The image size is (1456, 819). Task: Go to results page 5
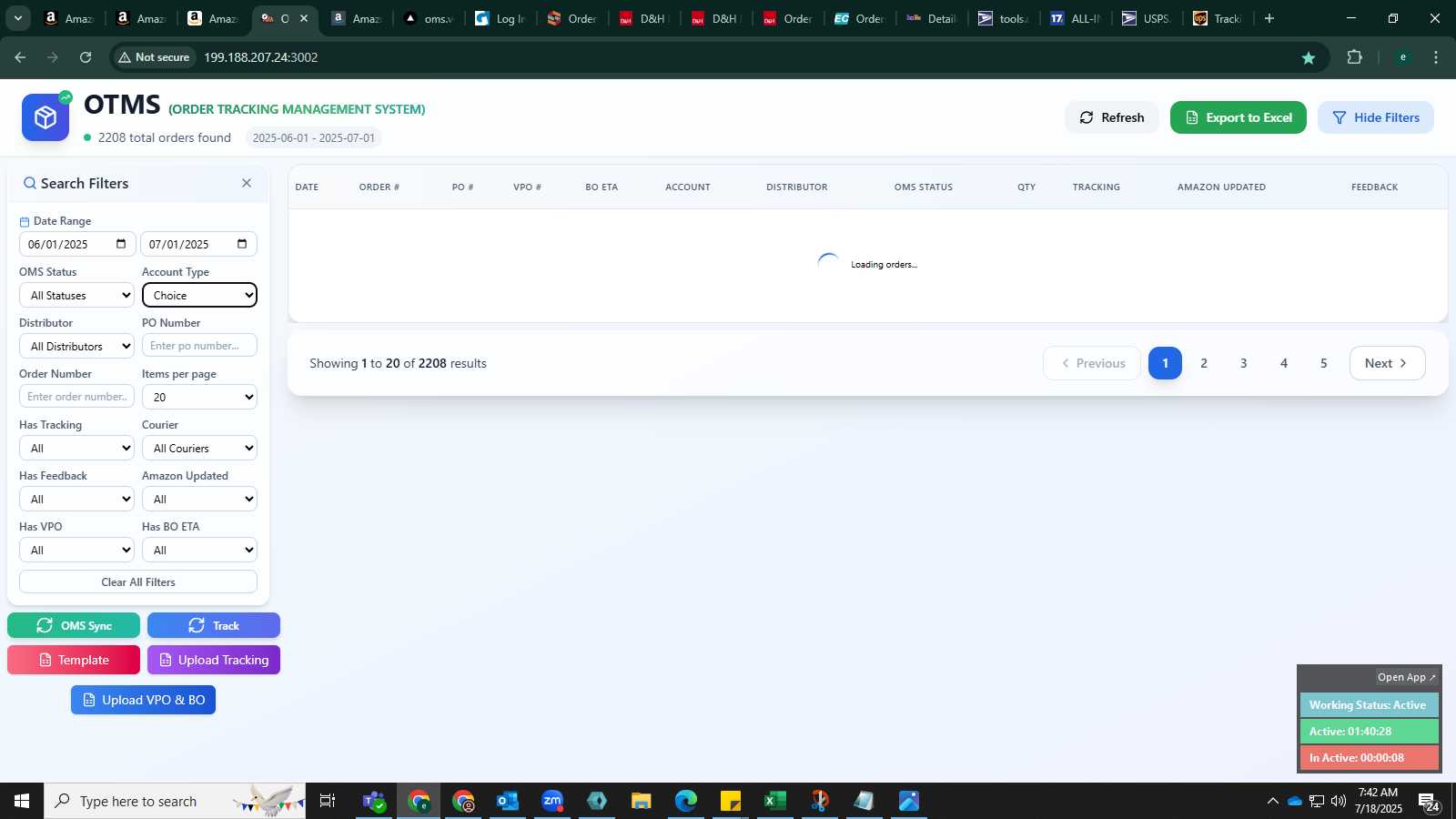click(x=1324, y=363)
